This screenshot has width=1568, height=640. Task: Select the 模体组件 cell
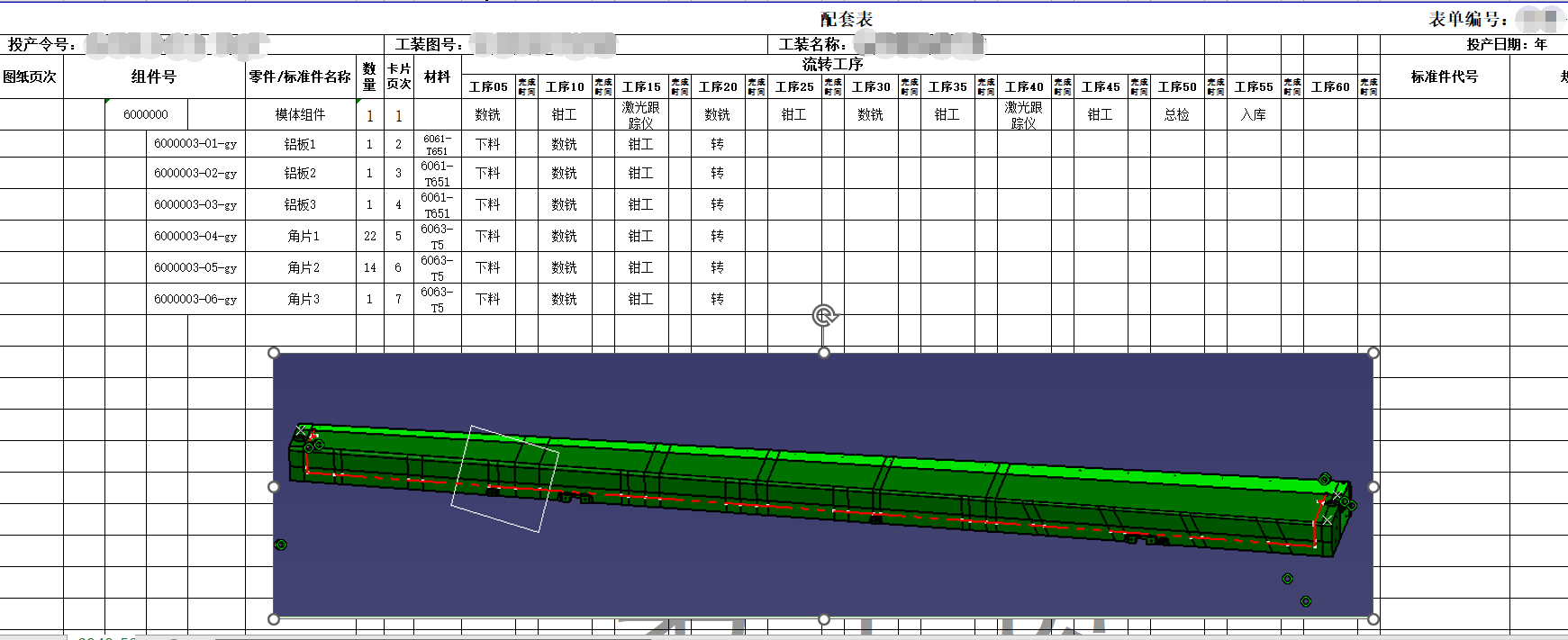point(300,114)
